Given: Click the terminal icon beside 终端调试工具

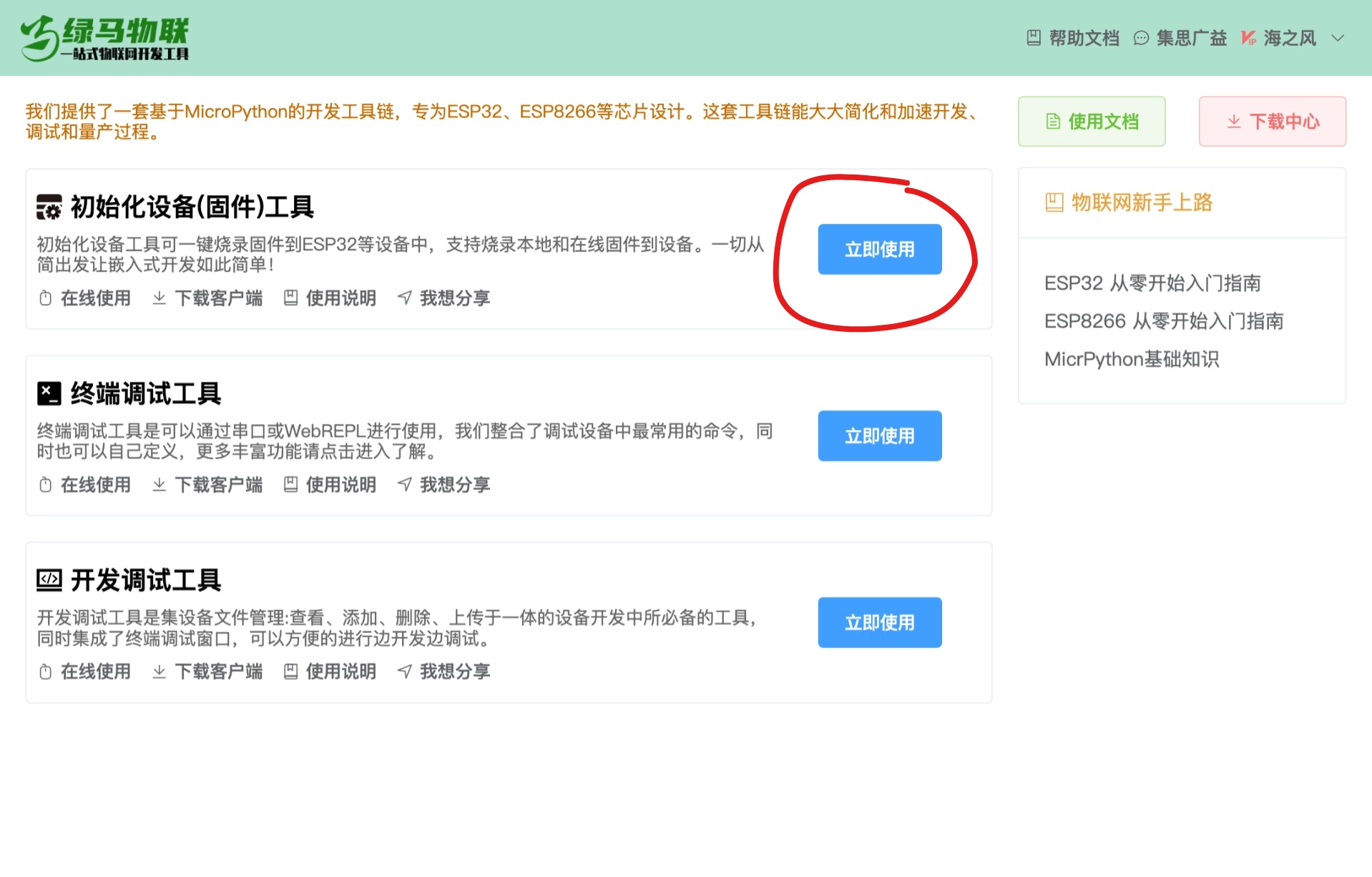Looking at the screenshot, I should [47, 392].
